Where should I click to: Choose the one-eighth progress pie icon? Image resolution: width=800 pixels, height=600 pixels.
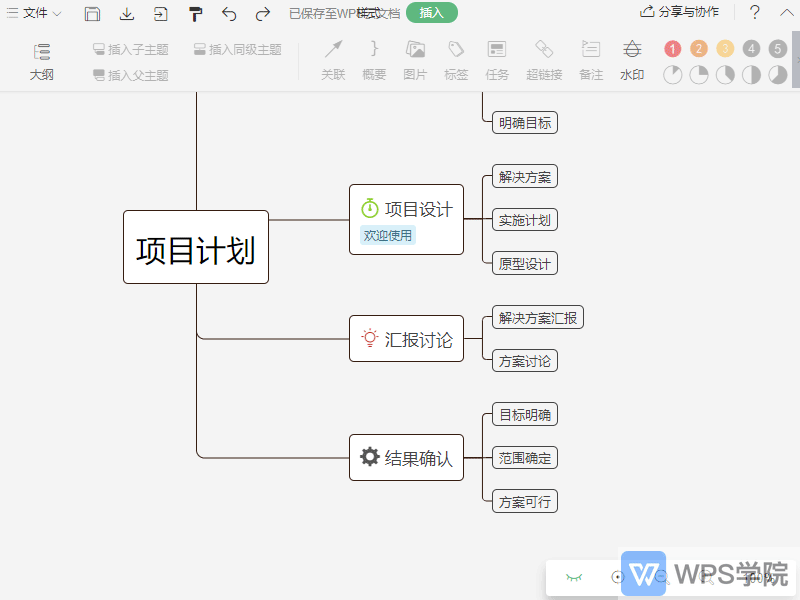672,75
